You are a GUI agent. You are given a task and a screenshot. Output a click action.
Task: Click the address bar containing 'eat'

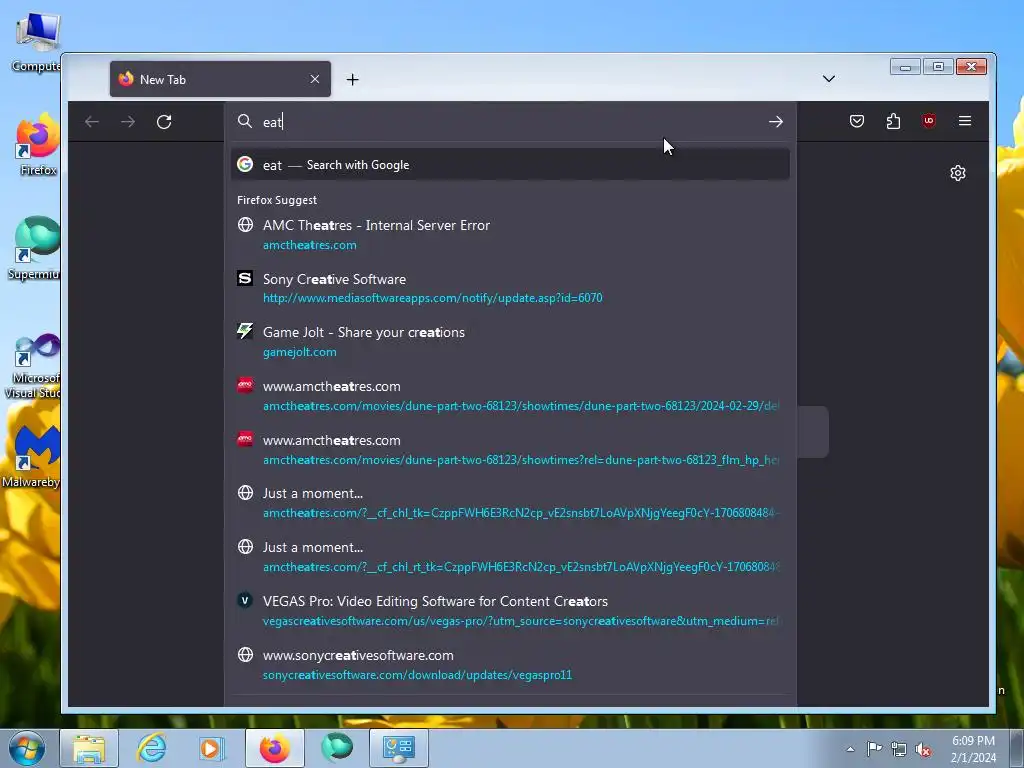[x=509, y=121]
